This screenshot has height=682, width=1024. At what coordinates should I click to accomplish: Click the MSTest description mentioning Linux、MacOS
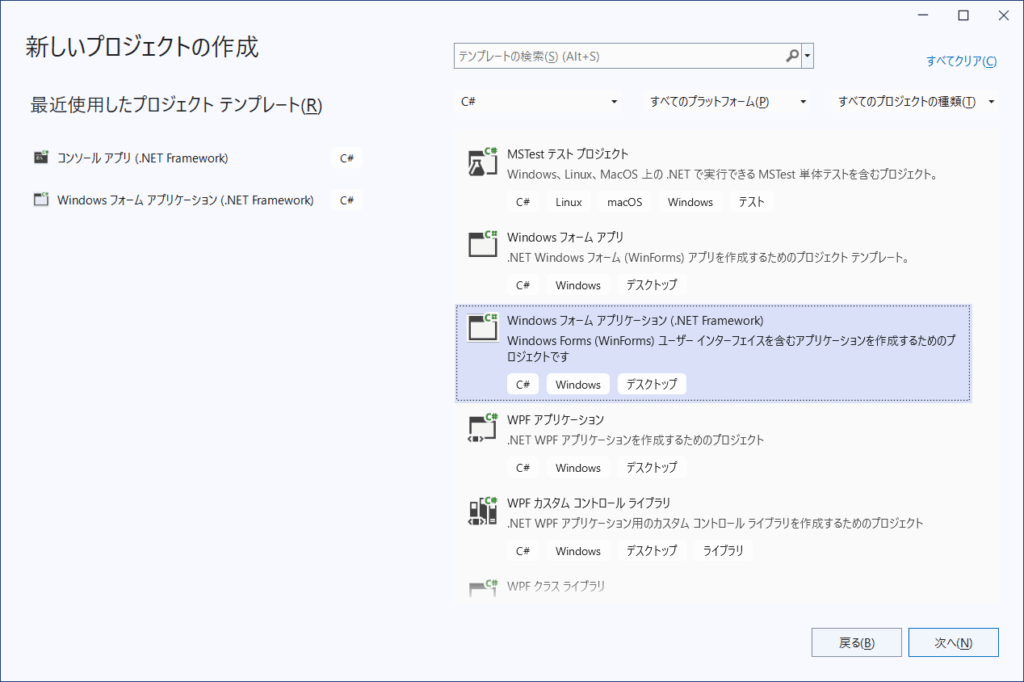(723, 174)
